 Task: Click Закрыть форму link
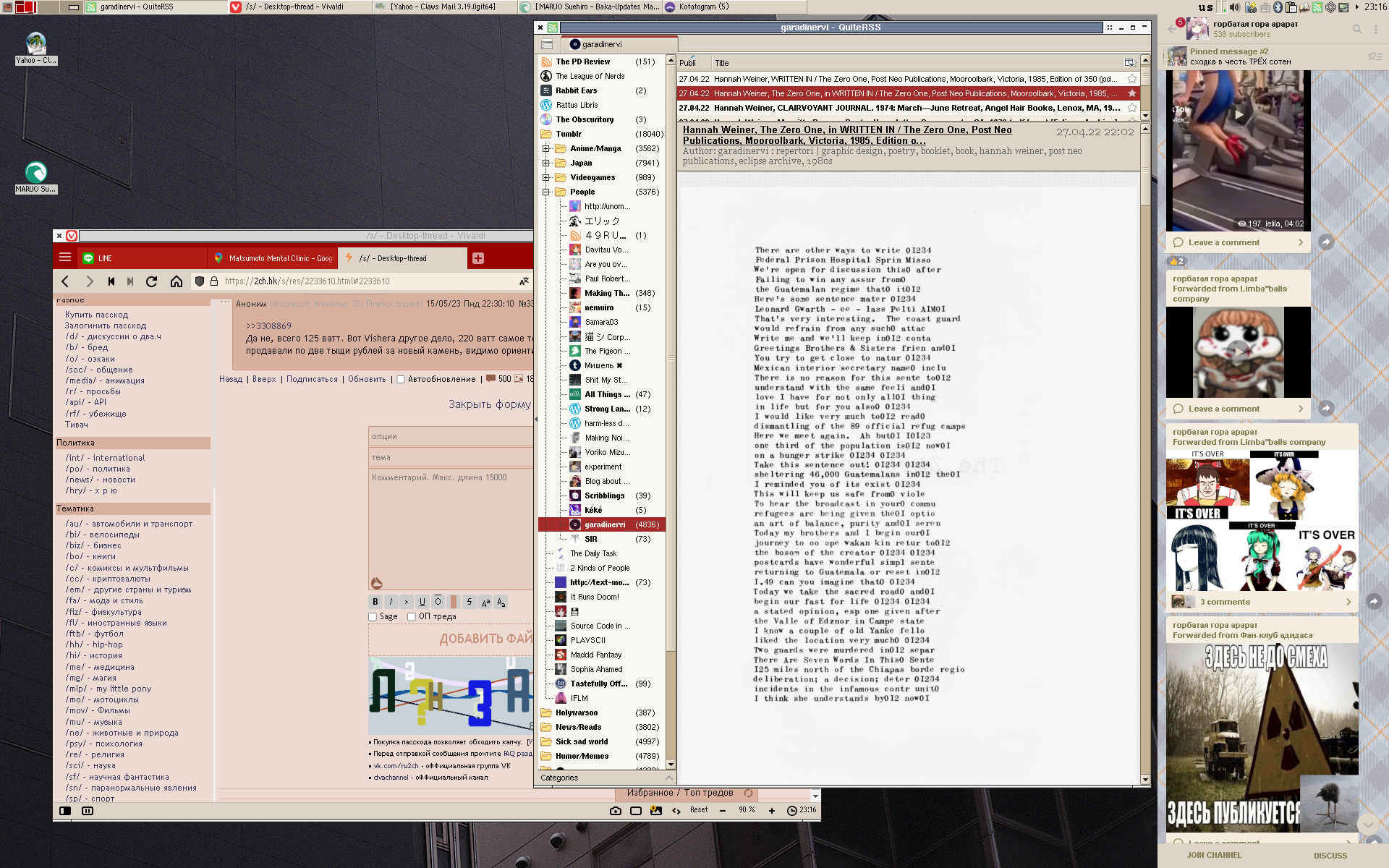click(489, 404)
